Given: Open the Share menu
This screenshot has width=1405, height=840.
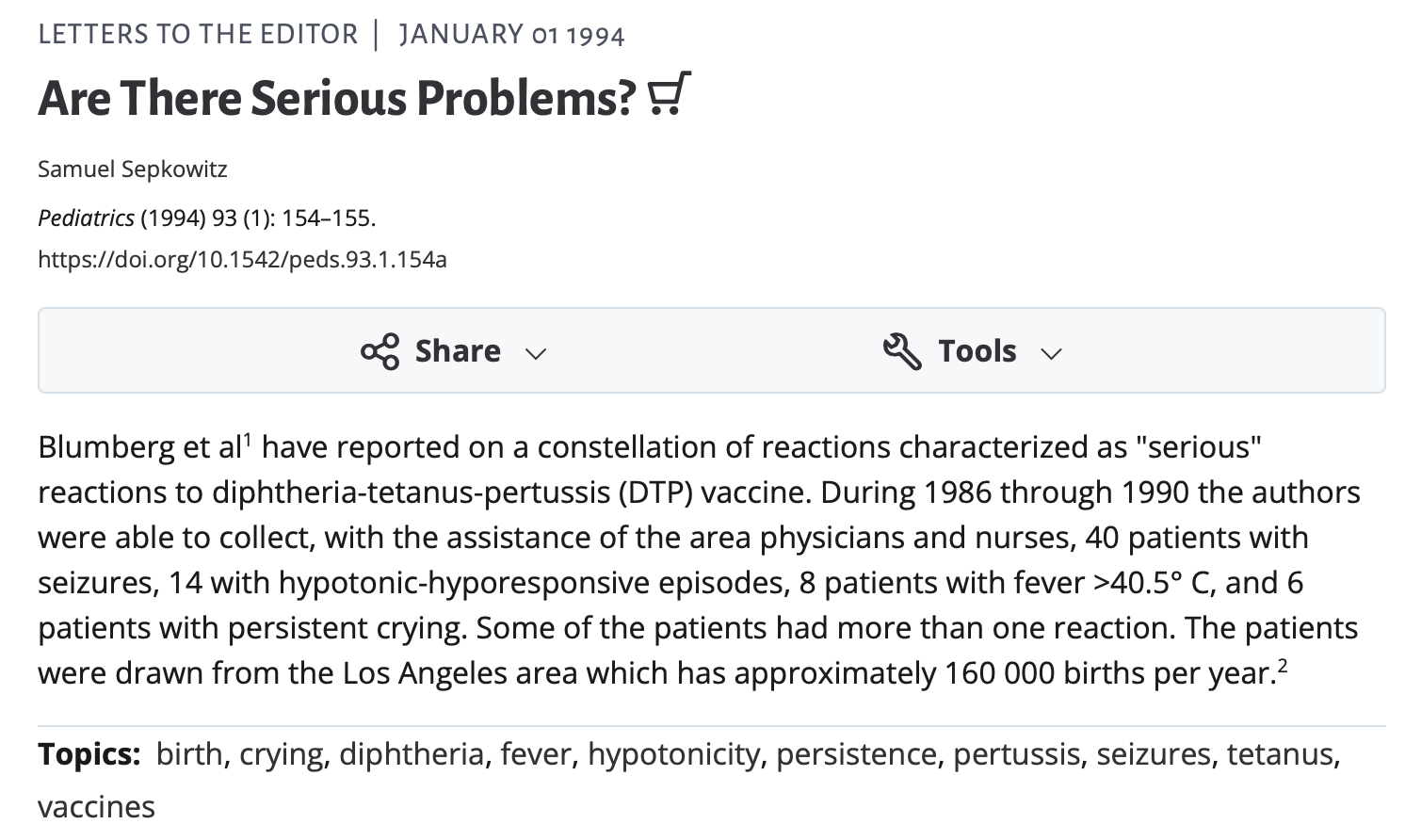Looking at the screenshot, I should point(454,351).
